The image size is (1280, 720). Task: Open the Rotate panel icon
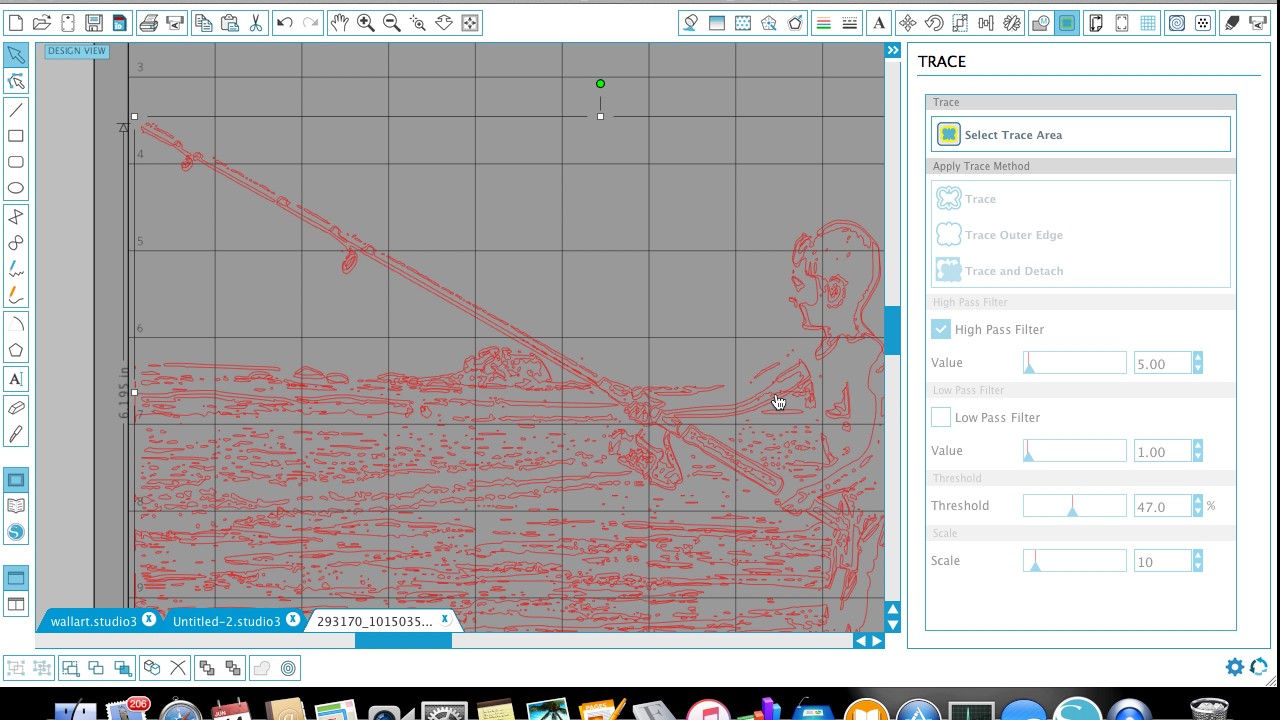click(934, 22)
